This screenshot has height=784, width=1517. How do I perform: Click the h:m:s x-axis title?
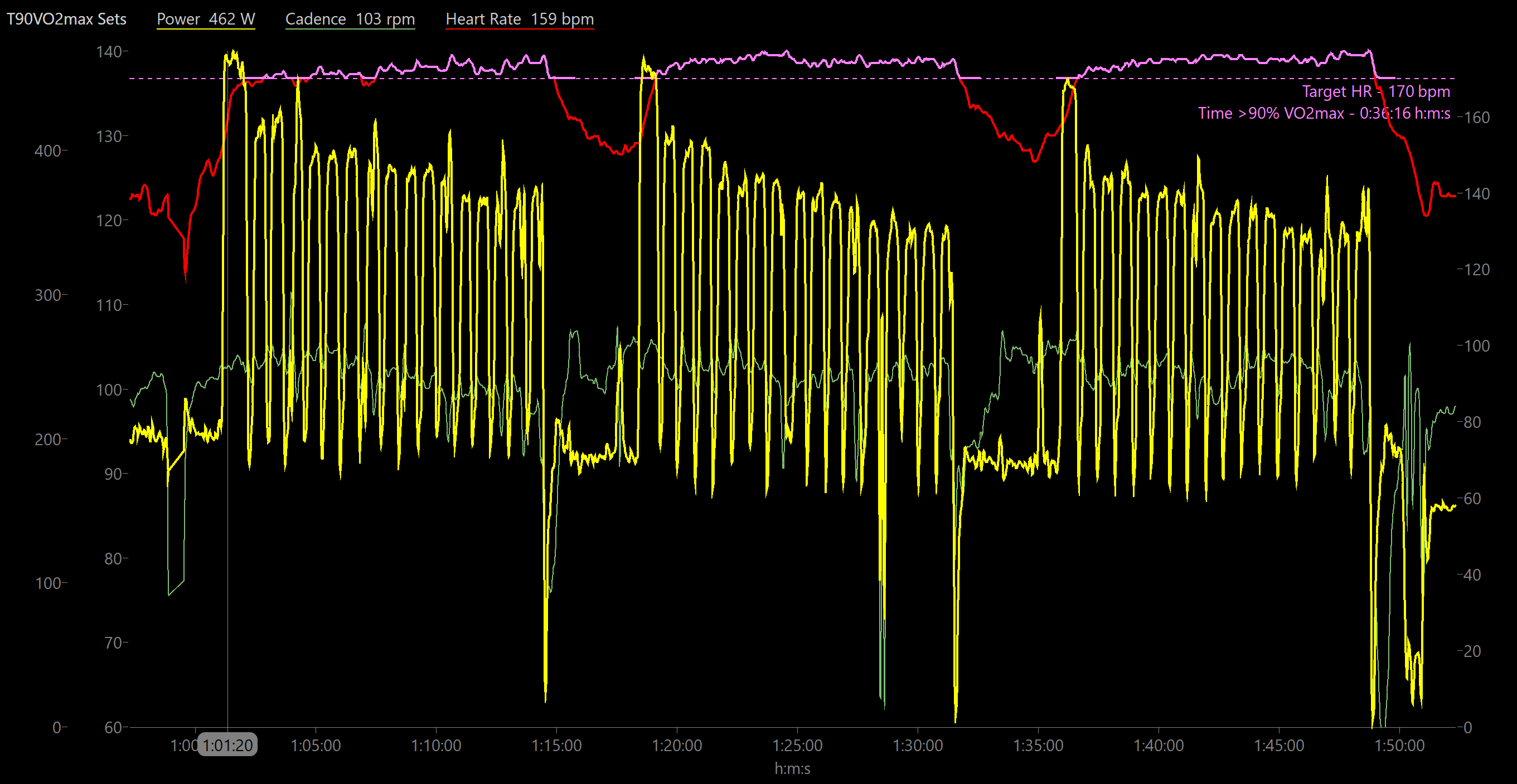coord(792,769)
